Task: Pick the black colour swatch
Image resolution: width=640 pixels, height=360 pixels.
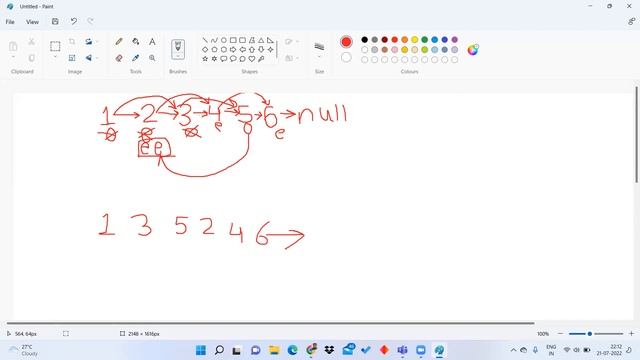Action: point(364,40)
